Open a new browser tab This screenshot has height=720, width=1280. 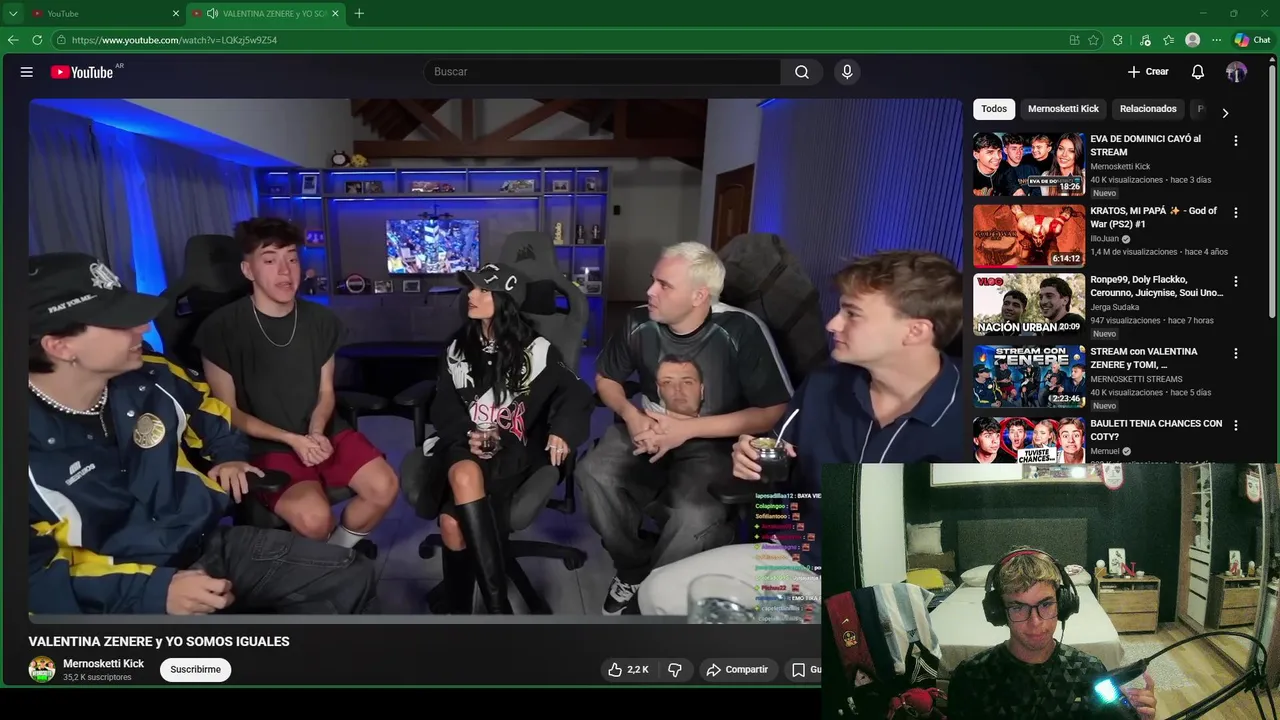point(359,13)
